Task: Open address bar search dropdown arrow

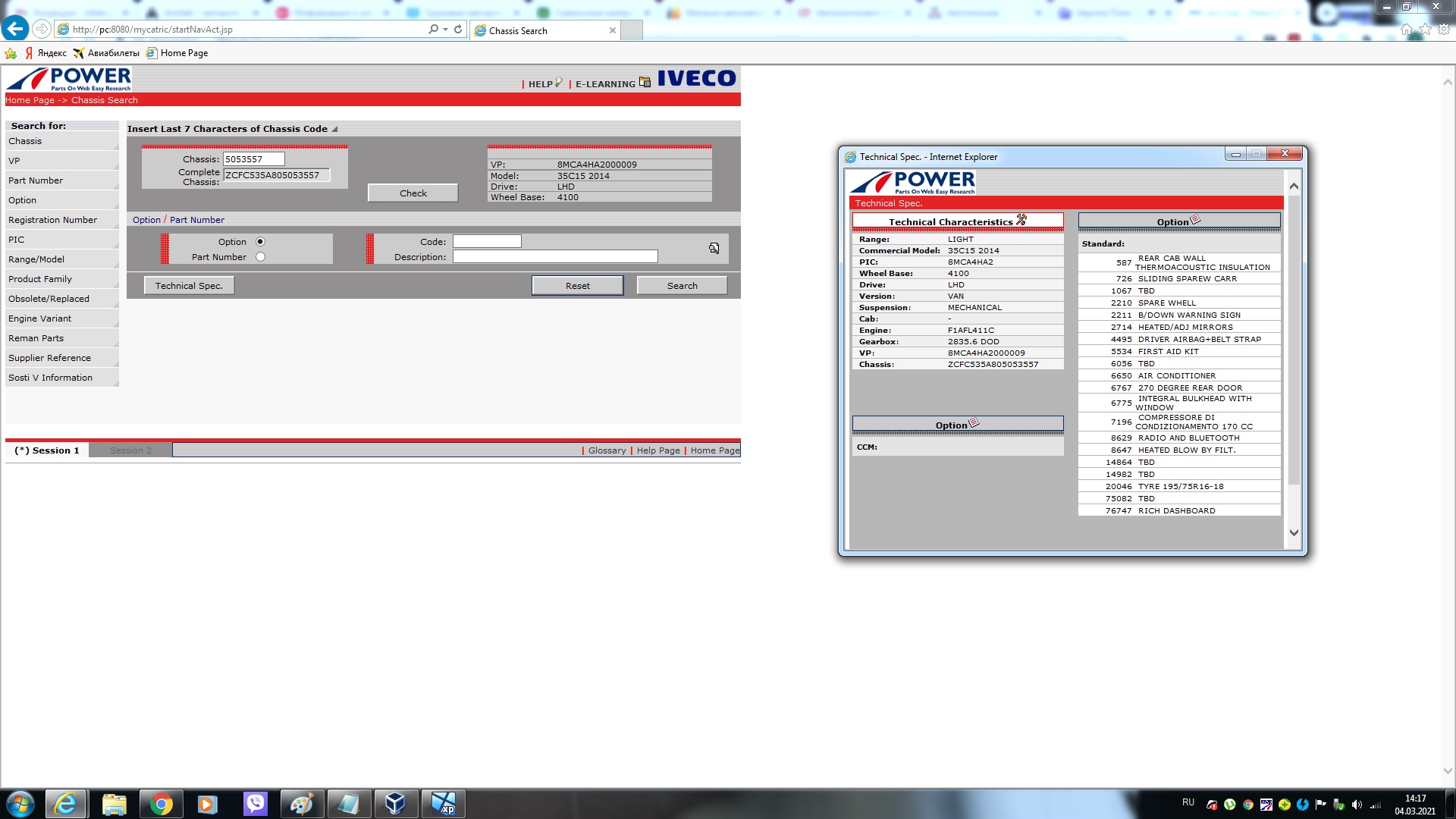Action: tap(445, 30)
